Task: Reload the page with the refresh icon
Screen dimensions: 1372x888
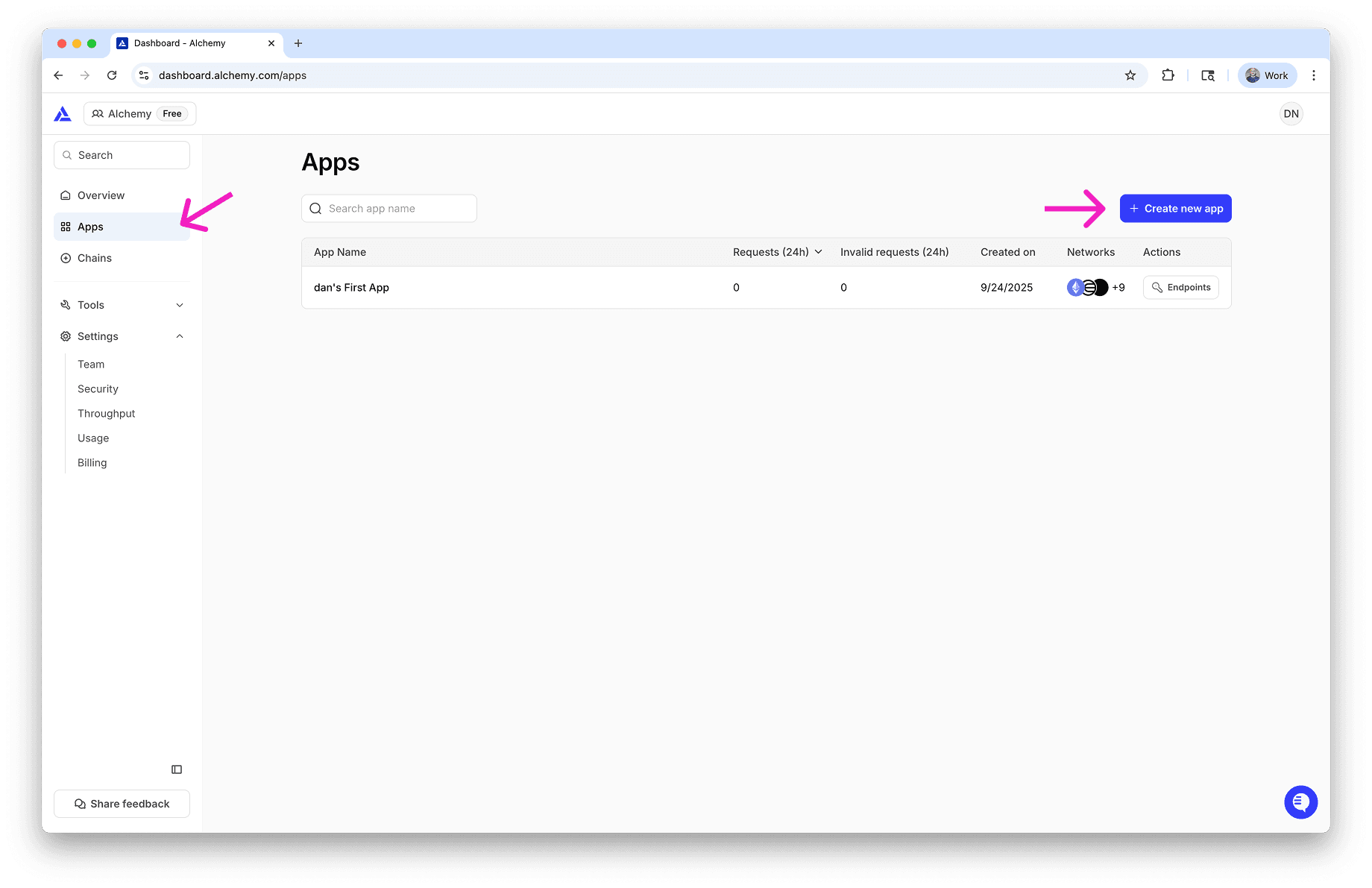Action: (x=112, y=75)
